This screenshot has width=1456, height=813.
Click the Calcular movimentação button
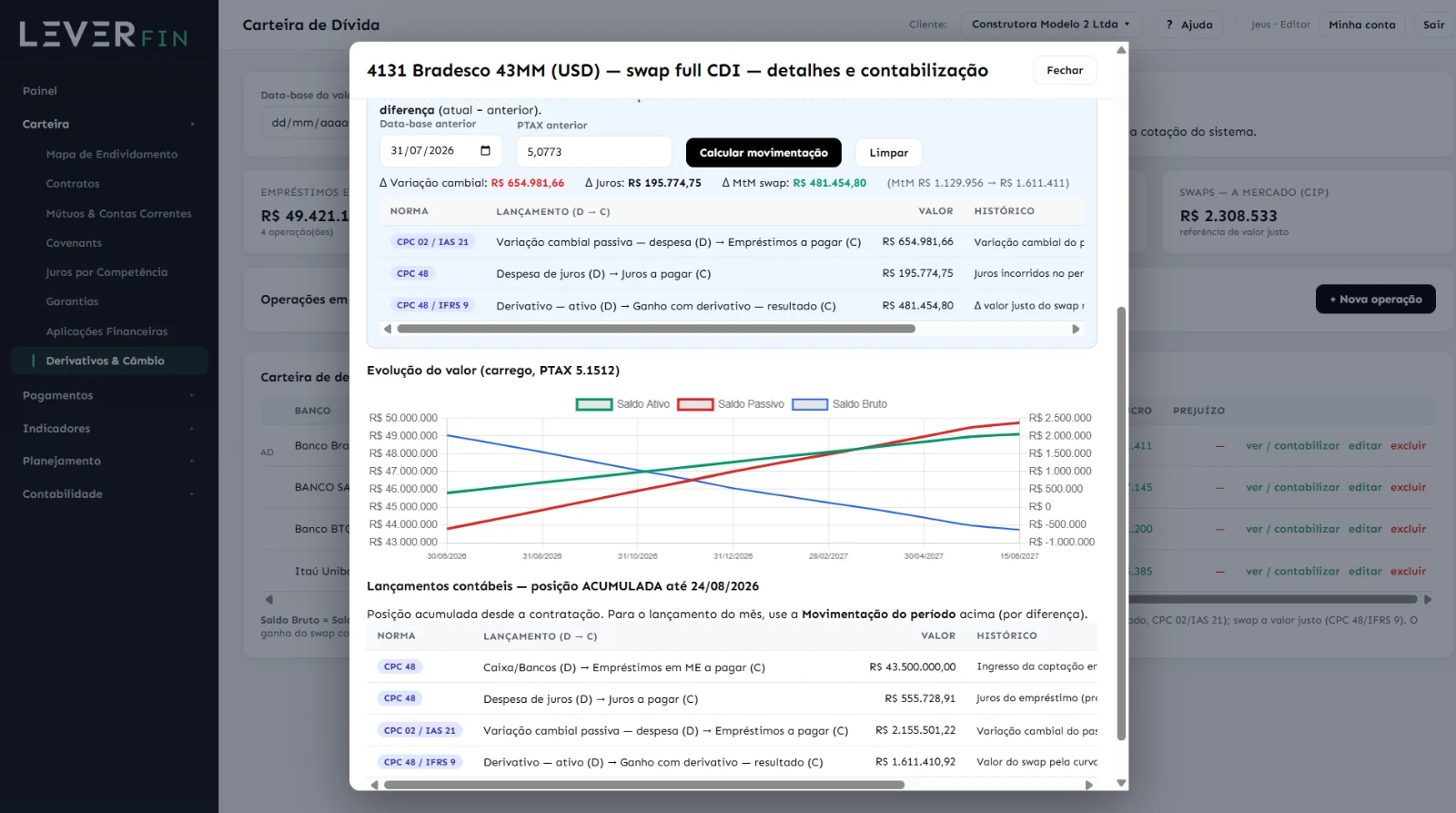763,152
